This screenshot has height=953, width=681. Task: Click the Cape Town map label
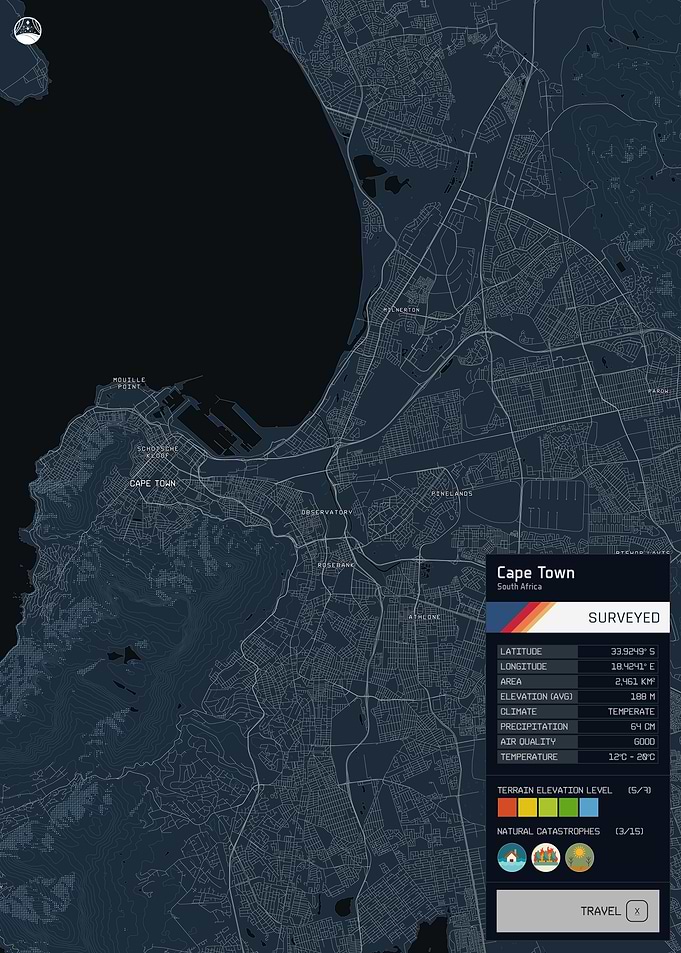point(153,483)
